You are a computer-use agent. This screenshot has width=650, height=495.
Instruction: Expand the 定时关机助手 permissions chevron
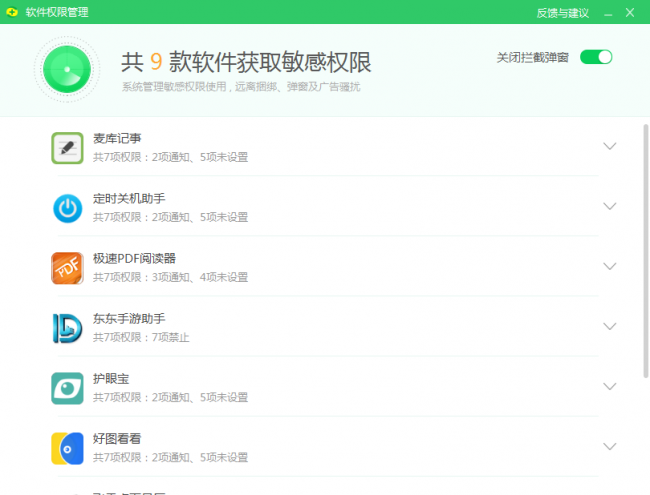[610, 206]
